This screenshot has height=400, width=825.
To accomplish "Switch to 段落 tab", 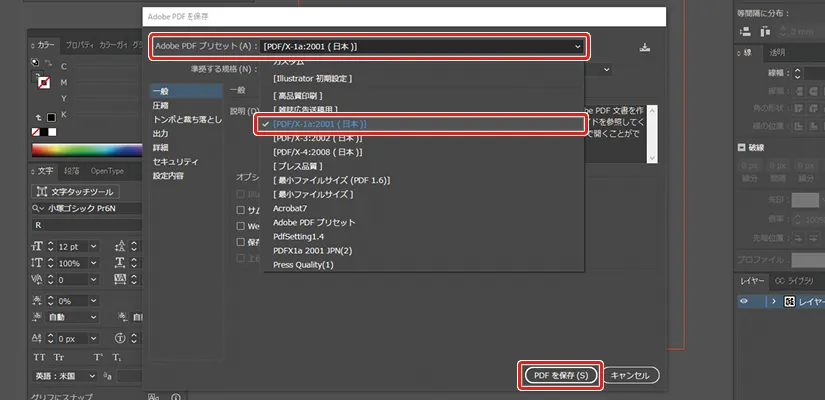I will pos(72,171).
